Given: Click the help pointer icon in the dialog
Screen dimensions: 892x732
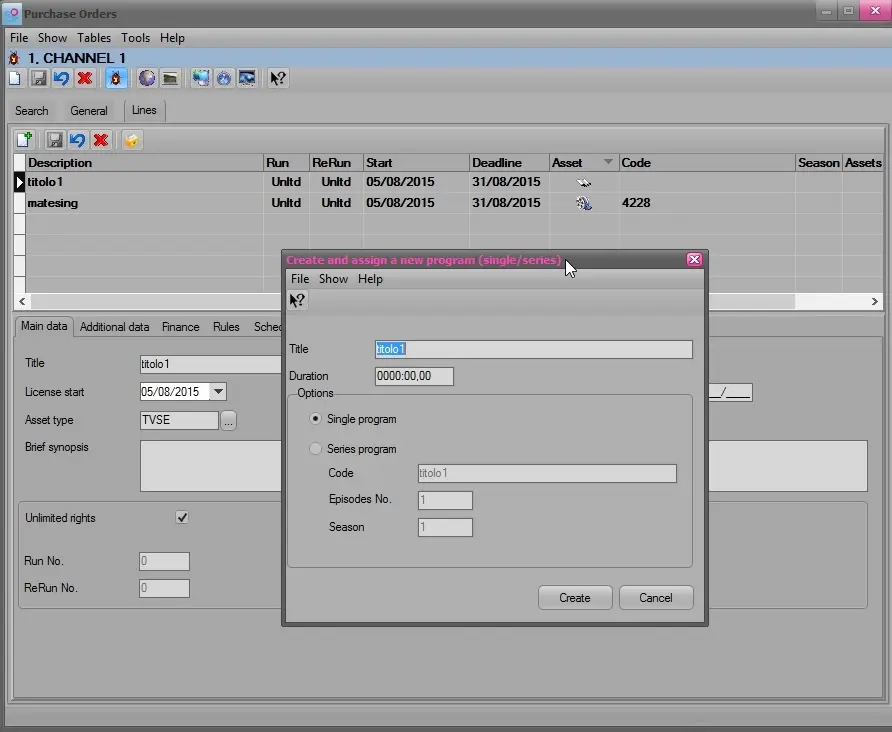Looking at the screenshot, I should (297, 300).
